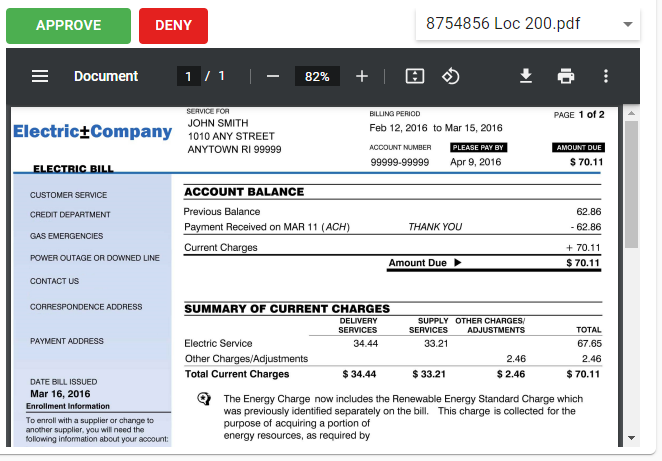The height and width of the screenshot is (461, 662).
Task: Rotate the document counterclockwise
Action: [x=450, y=76]
